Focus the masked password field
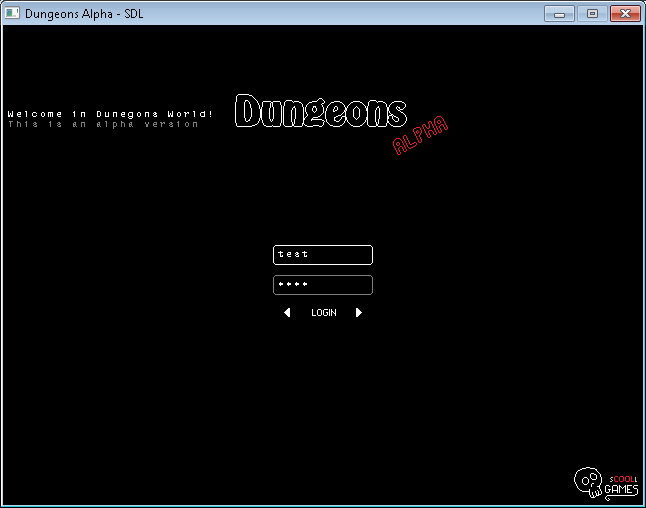This screenshot has height=508, width=646. (322, 285)
